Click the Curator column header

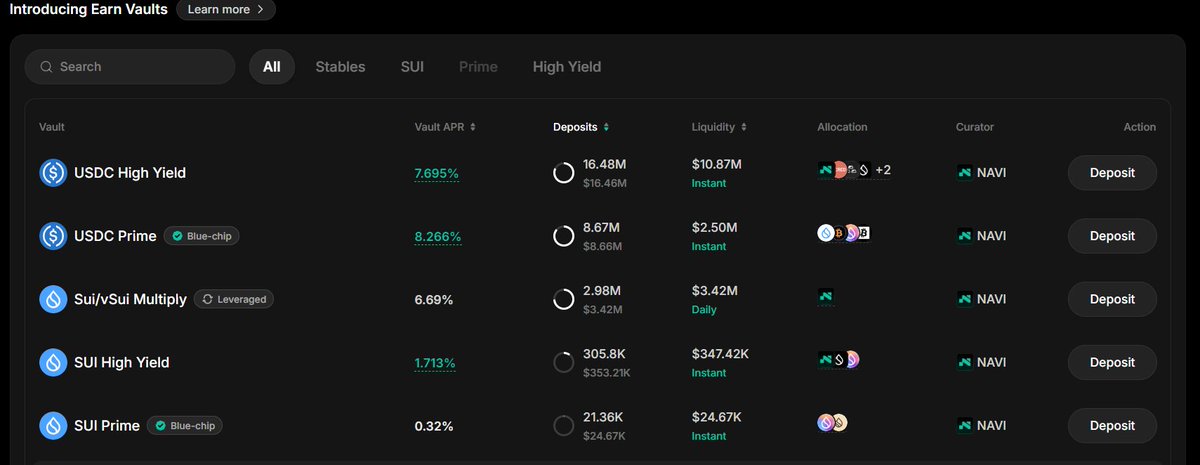(975, 127)
